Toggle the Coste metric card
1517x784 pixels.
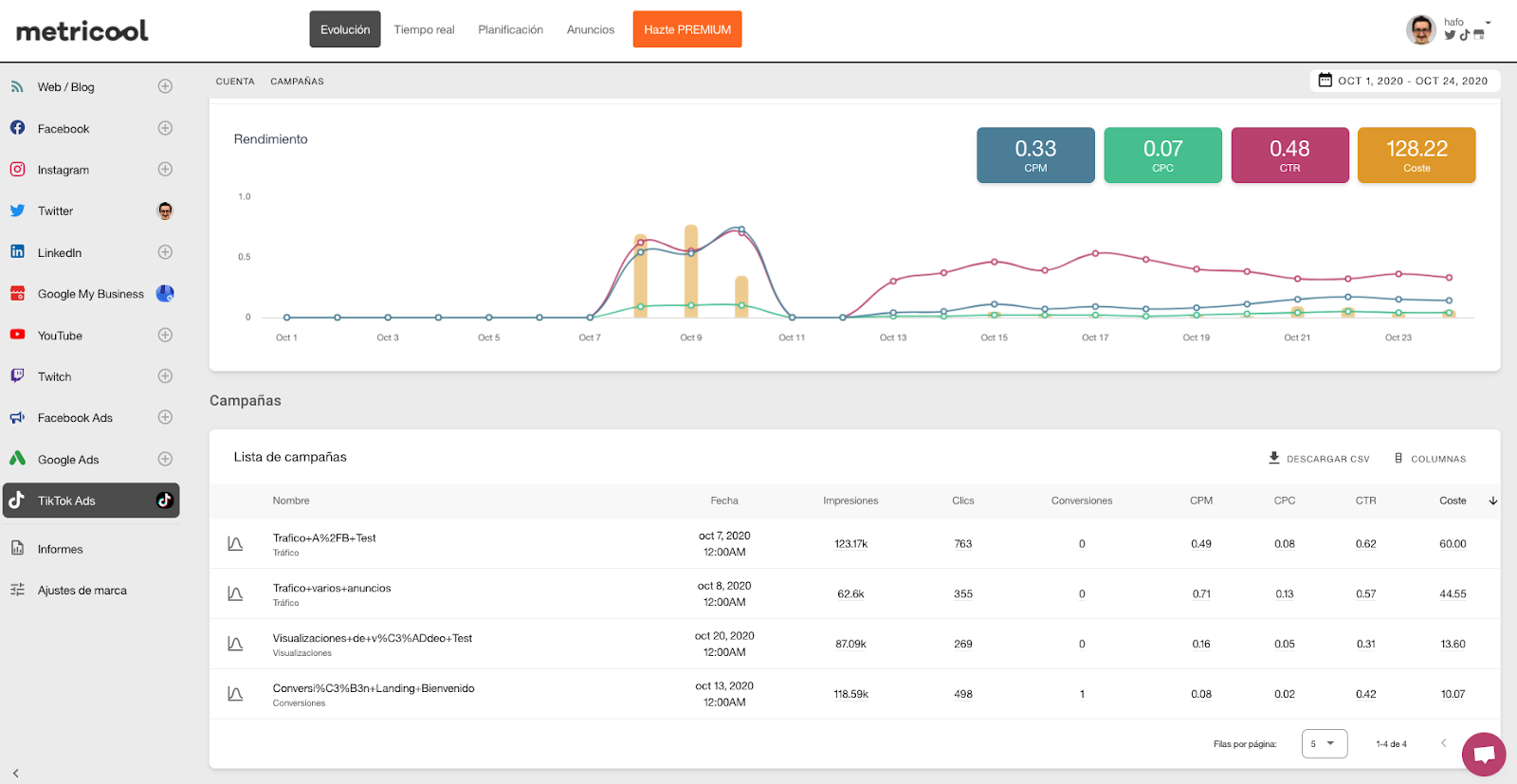[1416, 155]
